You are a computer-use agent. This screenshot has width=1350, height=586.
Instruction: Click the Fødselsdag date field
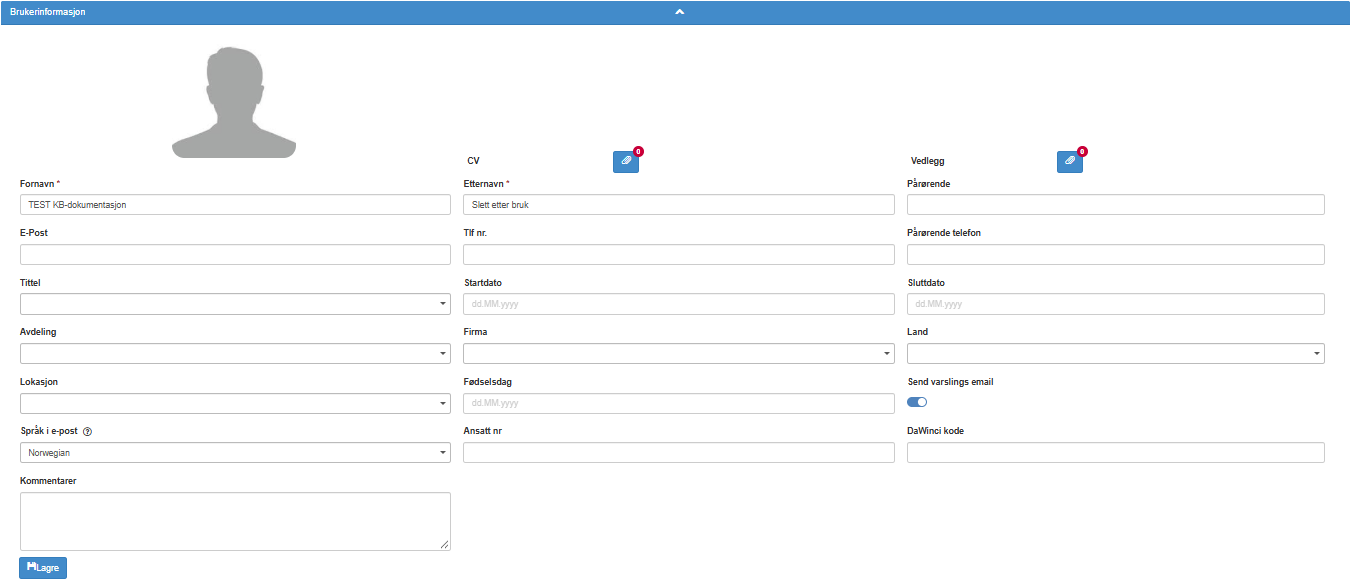[x=679, y=403]
